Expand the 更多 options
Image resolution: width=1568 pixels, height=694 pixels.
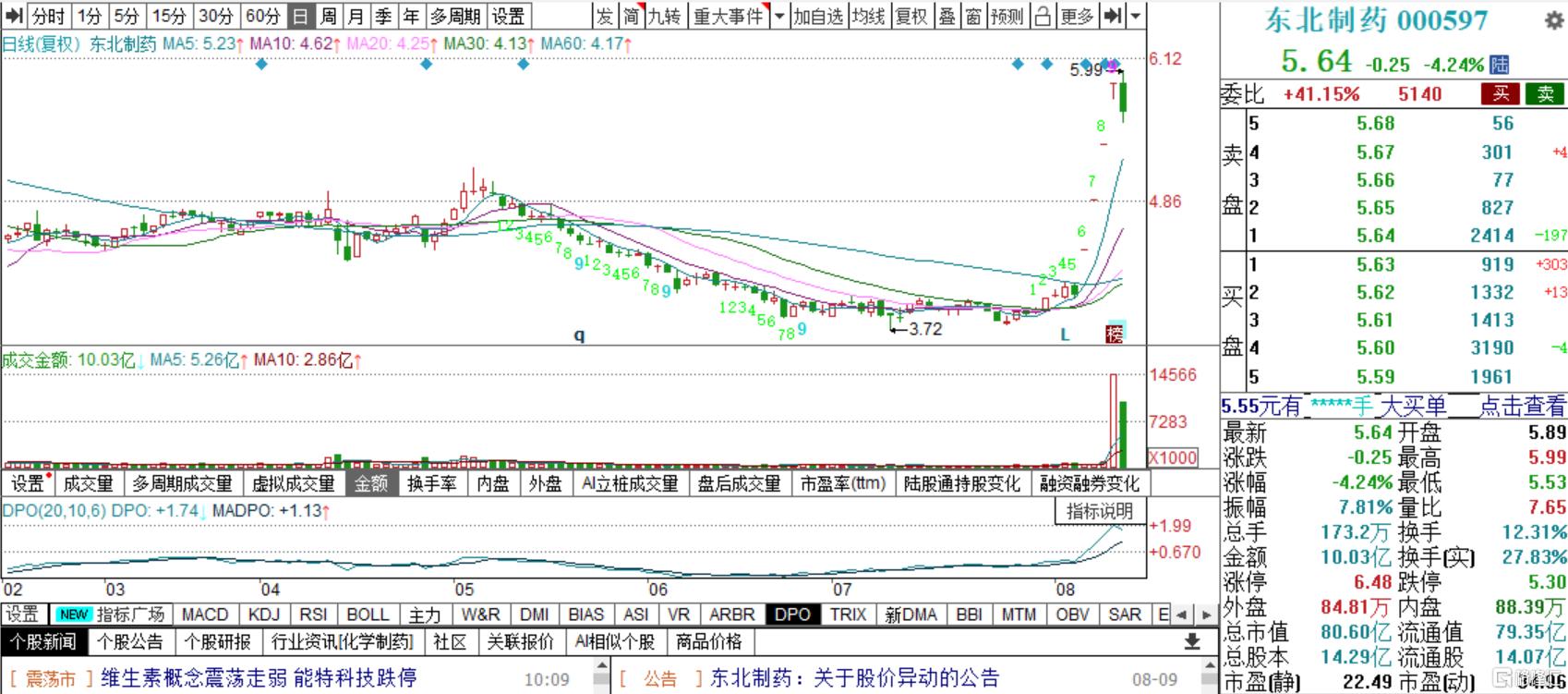coord(1077,16)
